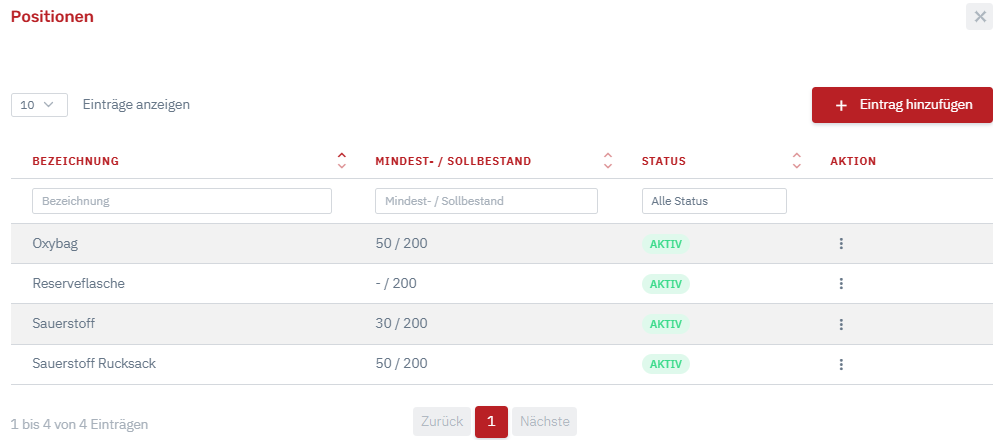Image resolution: width=1004 pixels, height=440 pixels.
Task: Close the Positionen dialog with the X
Action: pos(979,17)
